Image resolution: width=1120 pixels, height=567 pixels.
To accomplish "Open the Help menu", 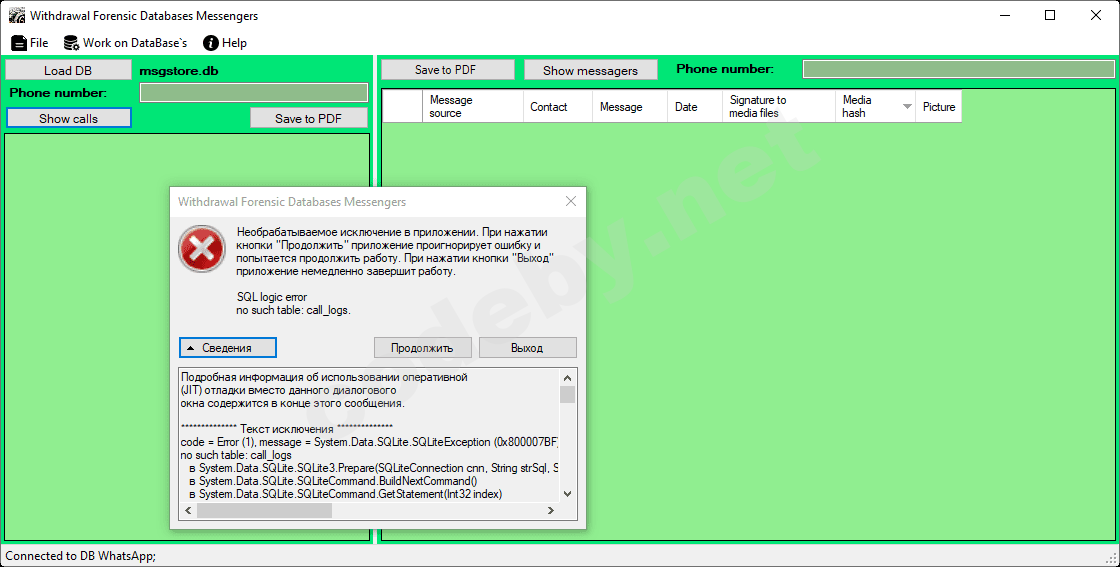I will [x=225, y=43].
